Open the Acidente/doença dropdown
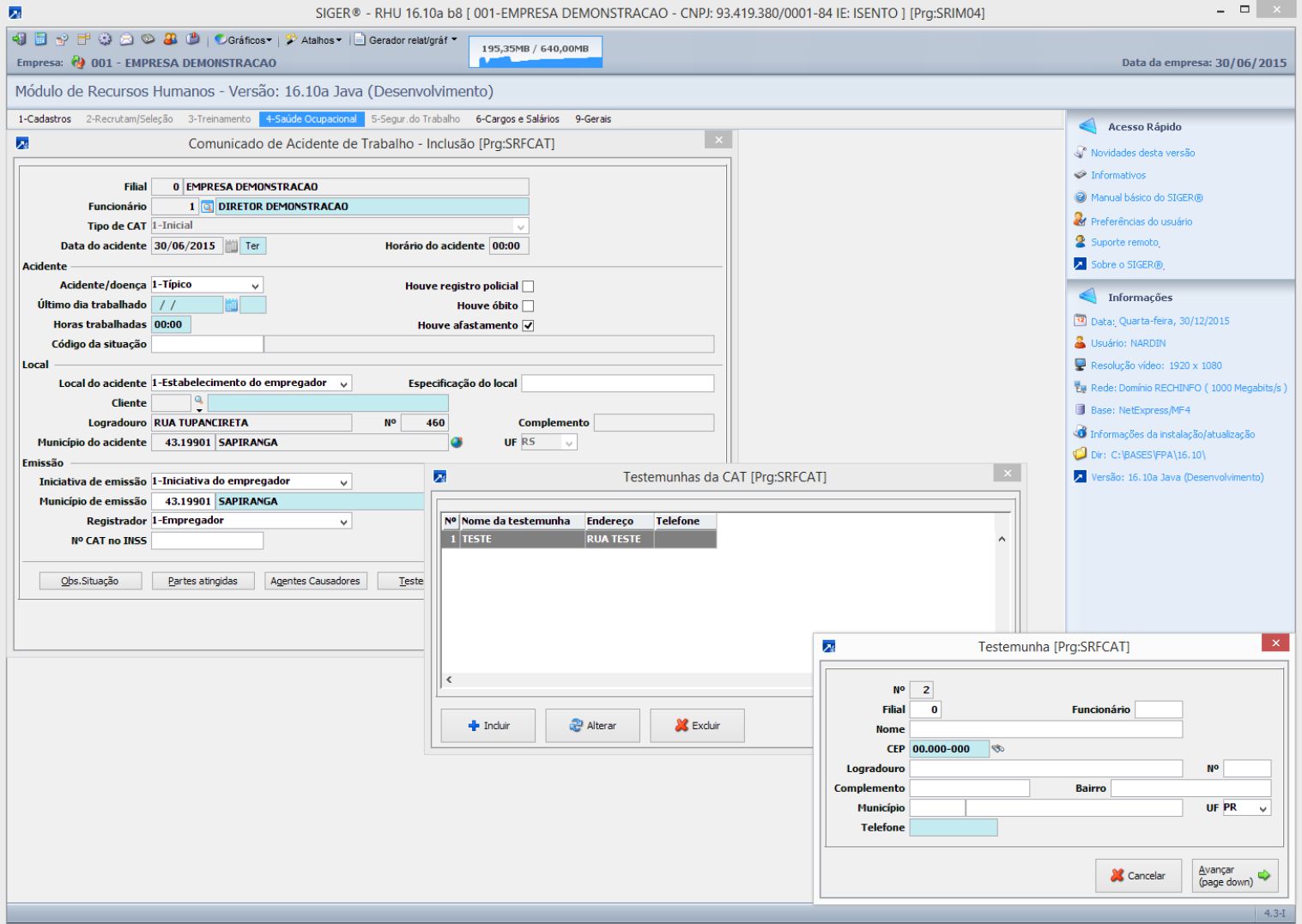Viewport: 1302px width, 924px height. click(x=255, y=286)
